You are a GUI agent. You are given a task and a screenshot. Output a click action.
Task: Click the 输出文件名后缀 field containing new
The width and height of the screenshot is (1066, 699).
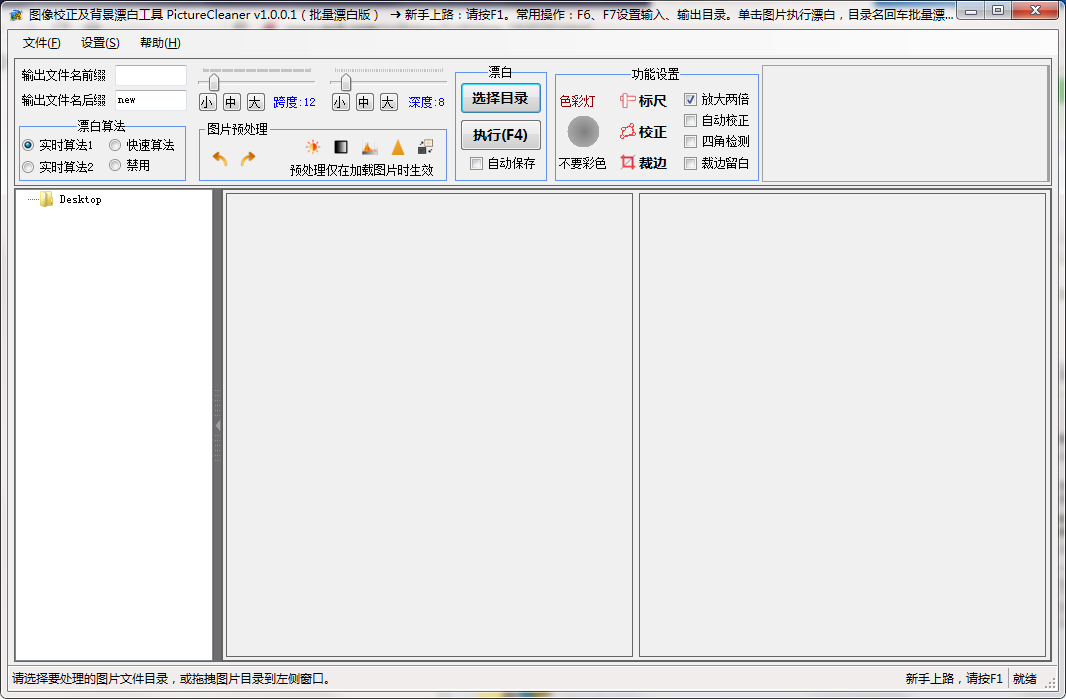pos(151,100)
